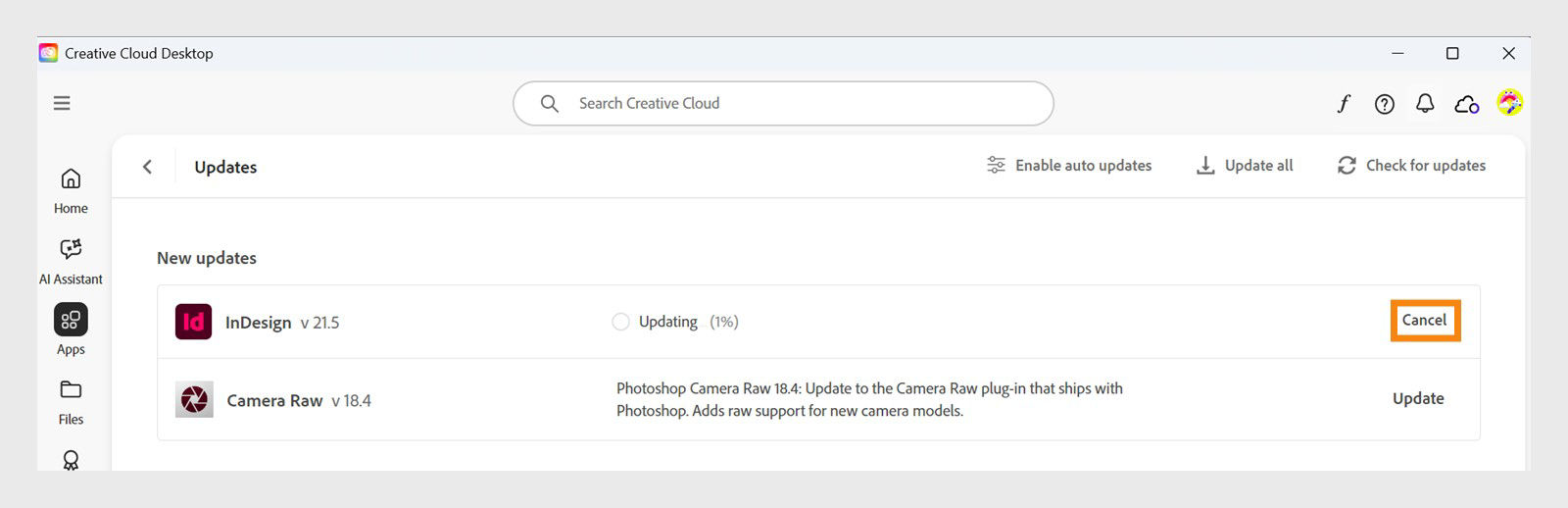Open the Fonts icon
The image size is (1568, 508).
click(1344, 103)
